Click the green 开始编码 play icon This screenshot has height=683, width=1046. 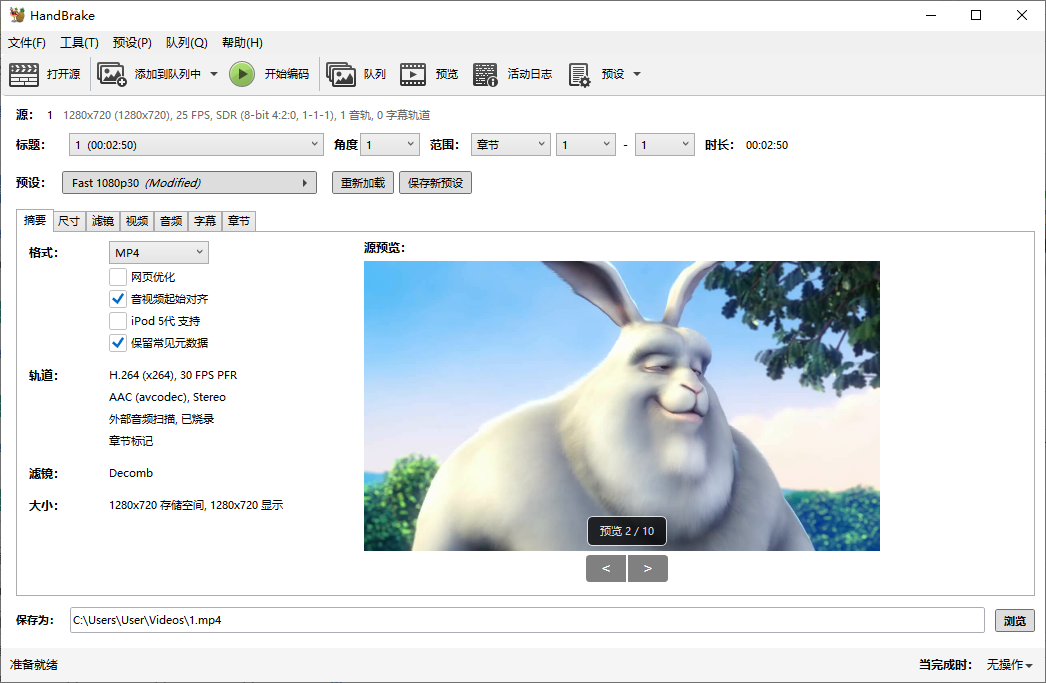point(242,74)
